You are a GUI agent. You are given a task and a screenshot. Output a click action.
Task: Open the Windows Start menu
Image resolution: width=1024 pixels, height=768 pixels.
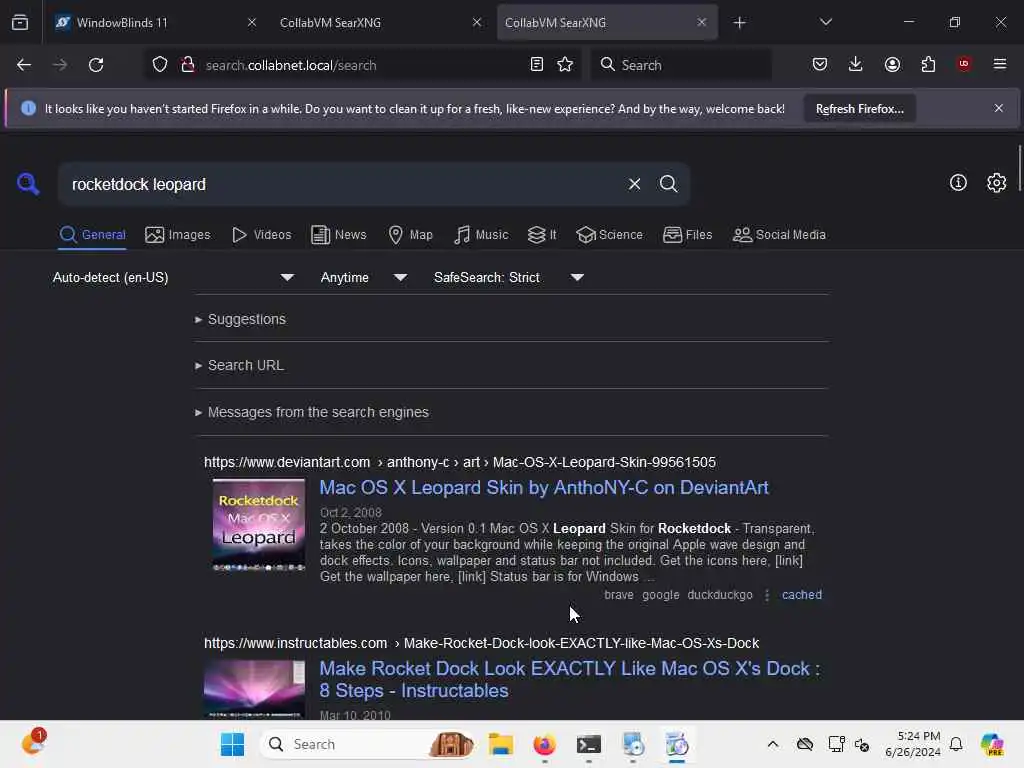click(x=232, y=744)
